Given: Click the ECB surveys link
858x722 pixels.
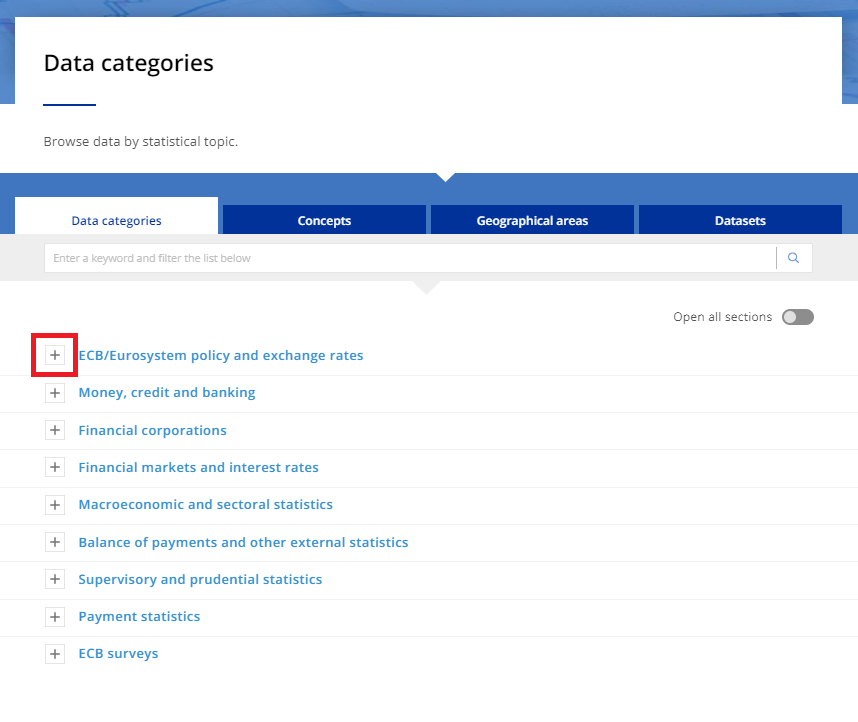Looking at the screenshot, I should [x=118, y=653].
